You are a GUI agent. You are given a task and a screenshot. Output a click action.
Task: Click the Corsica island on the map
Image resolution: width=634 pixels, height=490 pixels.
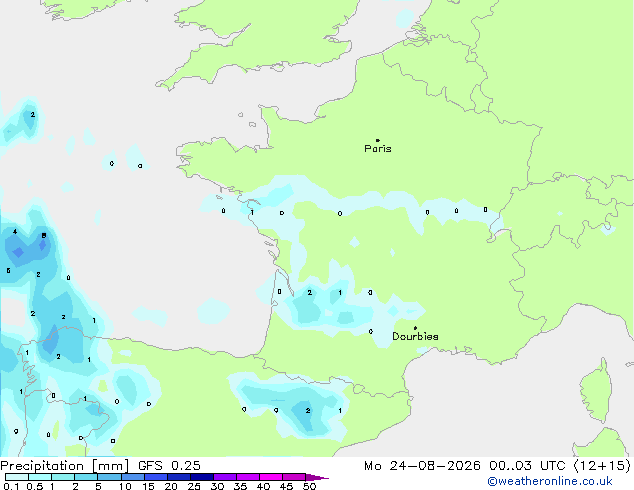(597, 391)
